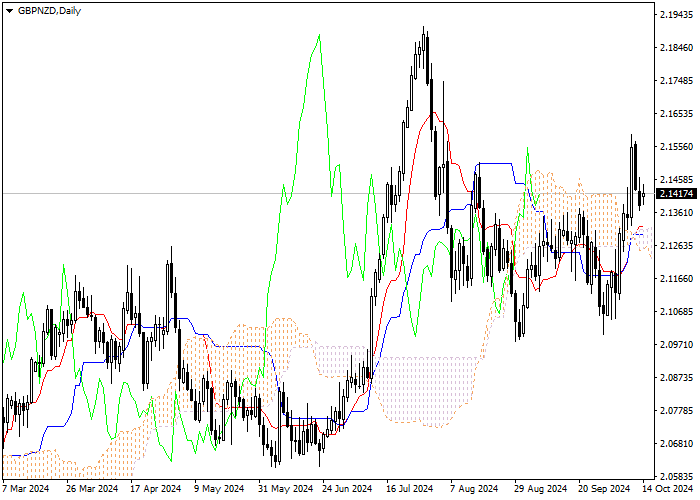Click the 24 Jun 2024 date label
Image resolution: width=700 pixels, height=500 pixels.
[x=347, y=489]
